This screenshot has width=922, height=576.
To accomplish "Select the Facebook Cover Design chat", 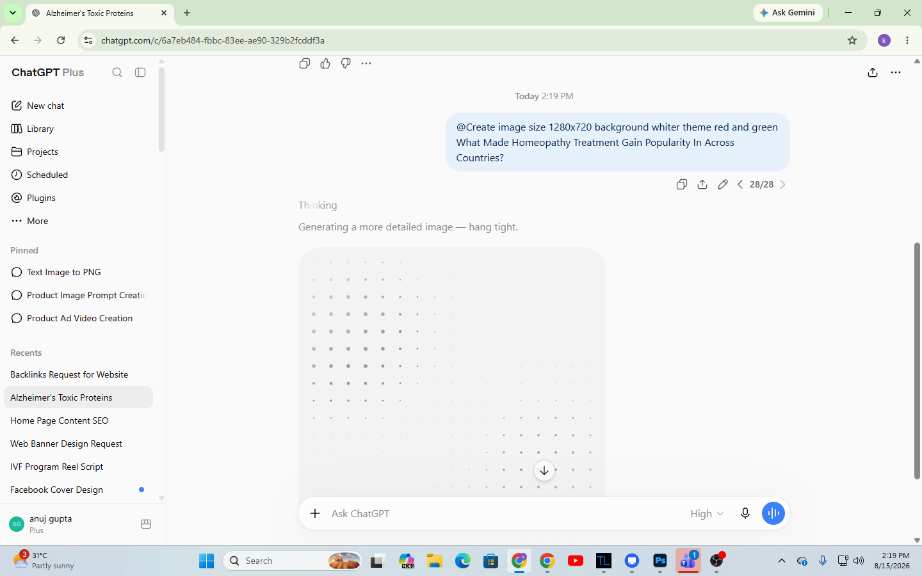I will [56, 490].
